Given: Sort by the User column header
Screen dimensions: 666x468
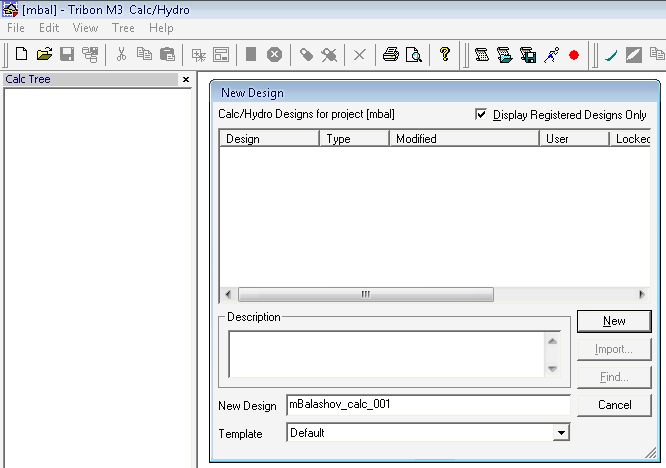Looking at the screenshot, I should 574,139.
